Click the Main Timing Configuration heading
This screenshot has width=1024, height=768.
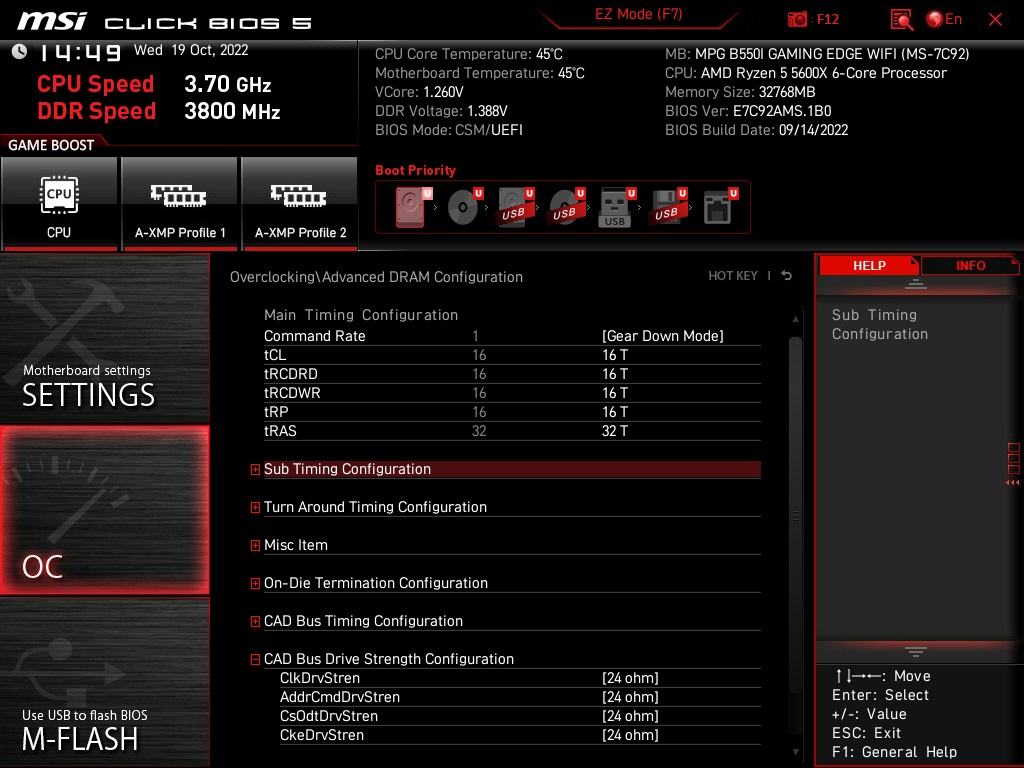(x=360, y=315)
